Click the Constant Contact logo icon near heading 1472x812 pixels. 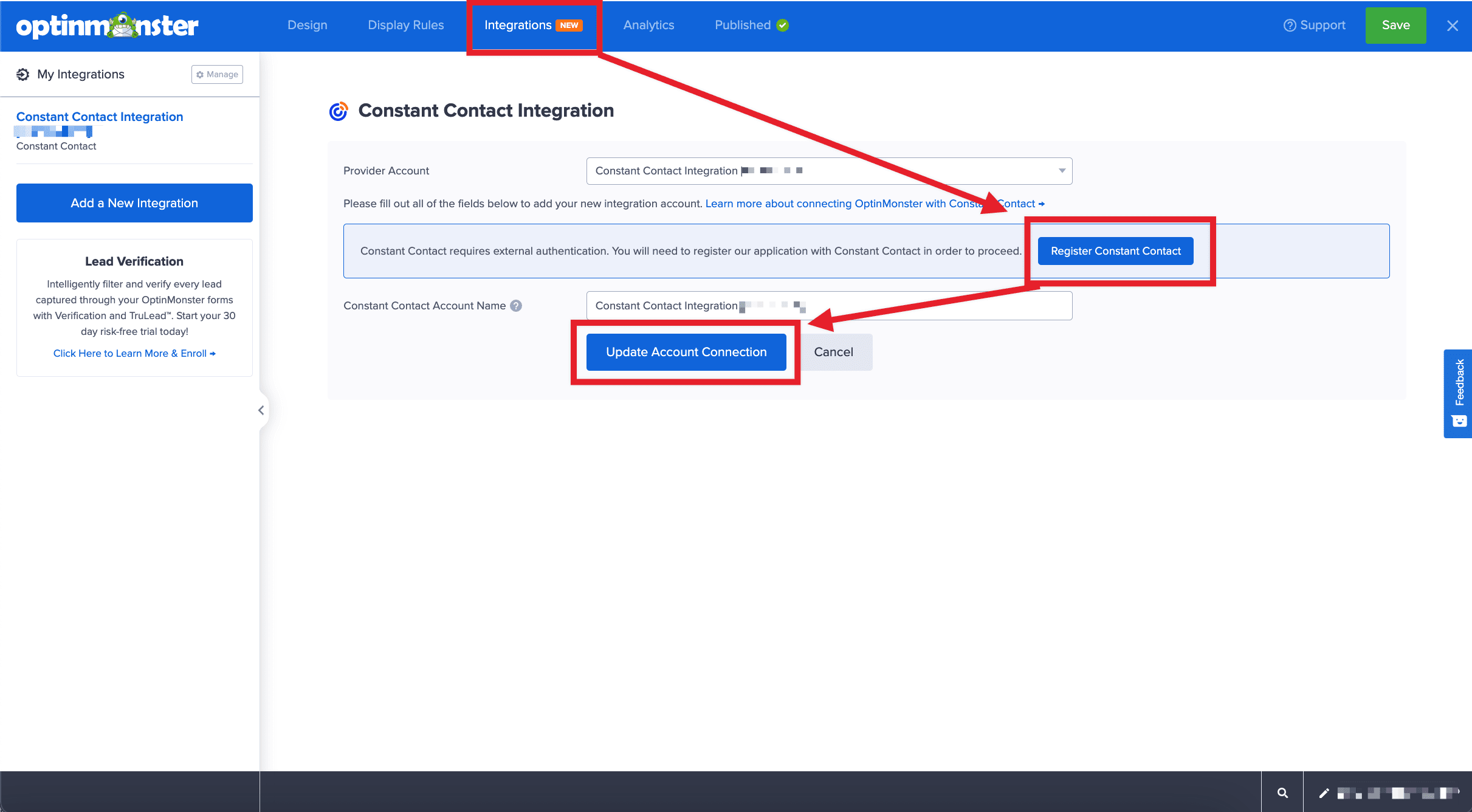339,111
